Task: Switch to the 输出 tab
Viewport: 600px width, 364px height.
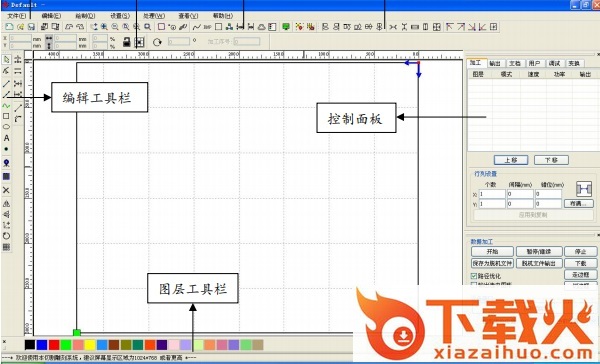Action: pyautogui.click(x=496, y=64)
